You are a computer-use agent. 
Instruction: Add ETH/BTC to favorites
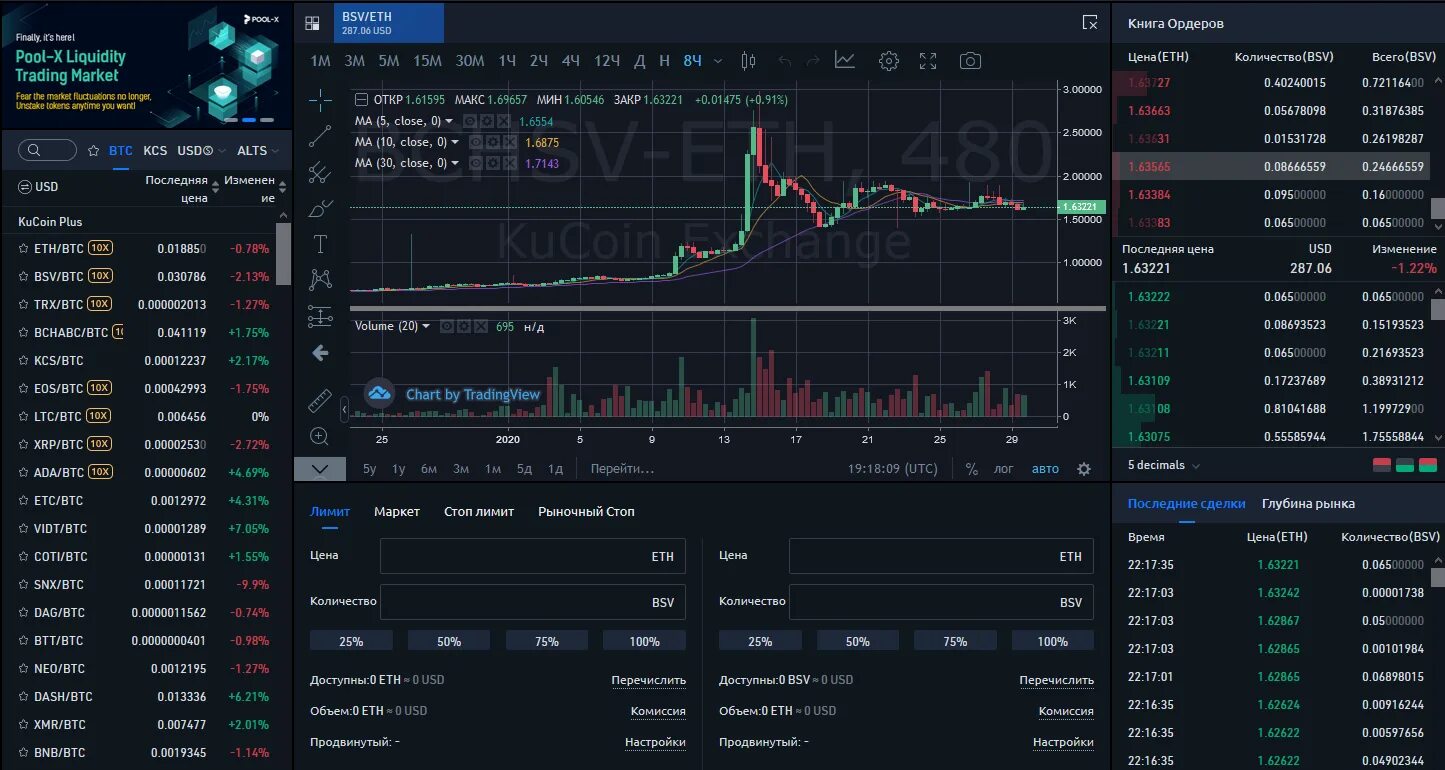23,248
